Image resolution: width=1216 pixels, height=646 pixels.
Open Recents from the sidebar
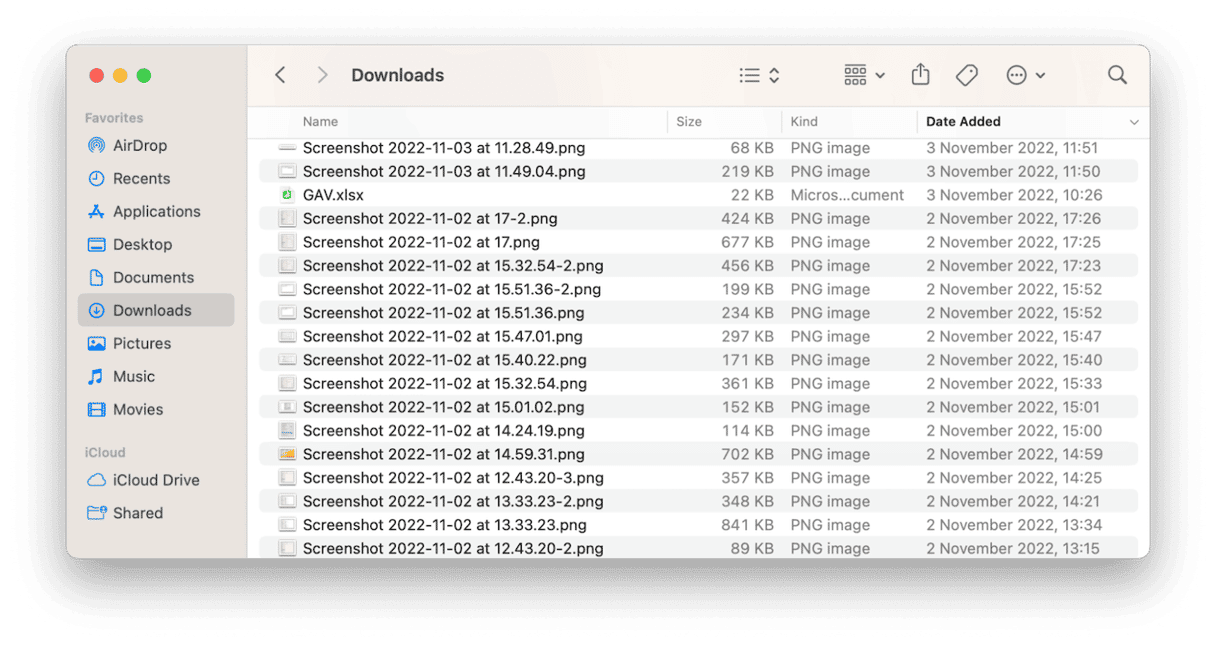[x=133, y=178]
